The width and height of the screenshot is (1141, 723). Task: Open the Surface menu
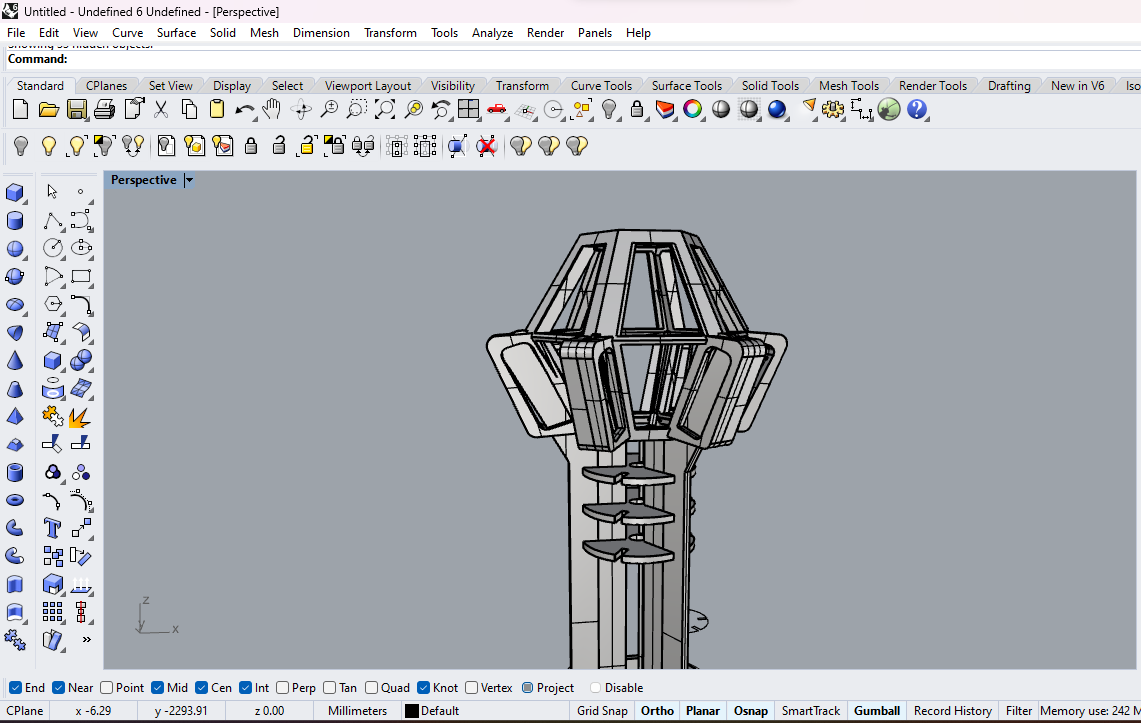176,33
